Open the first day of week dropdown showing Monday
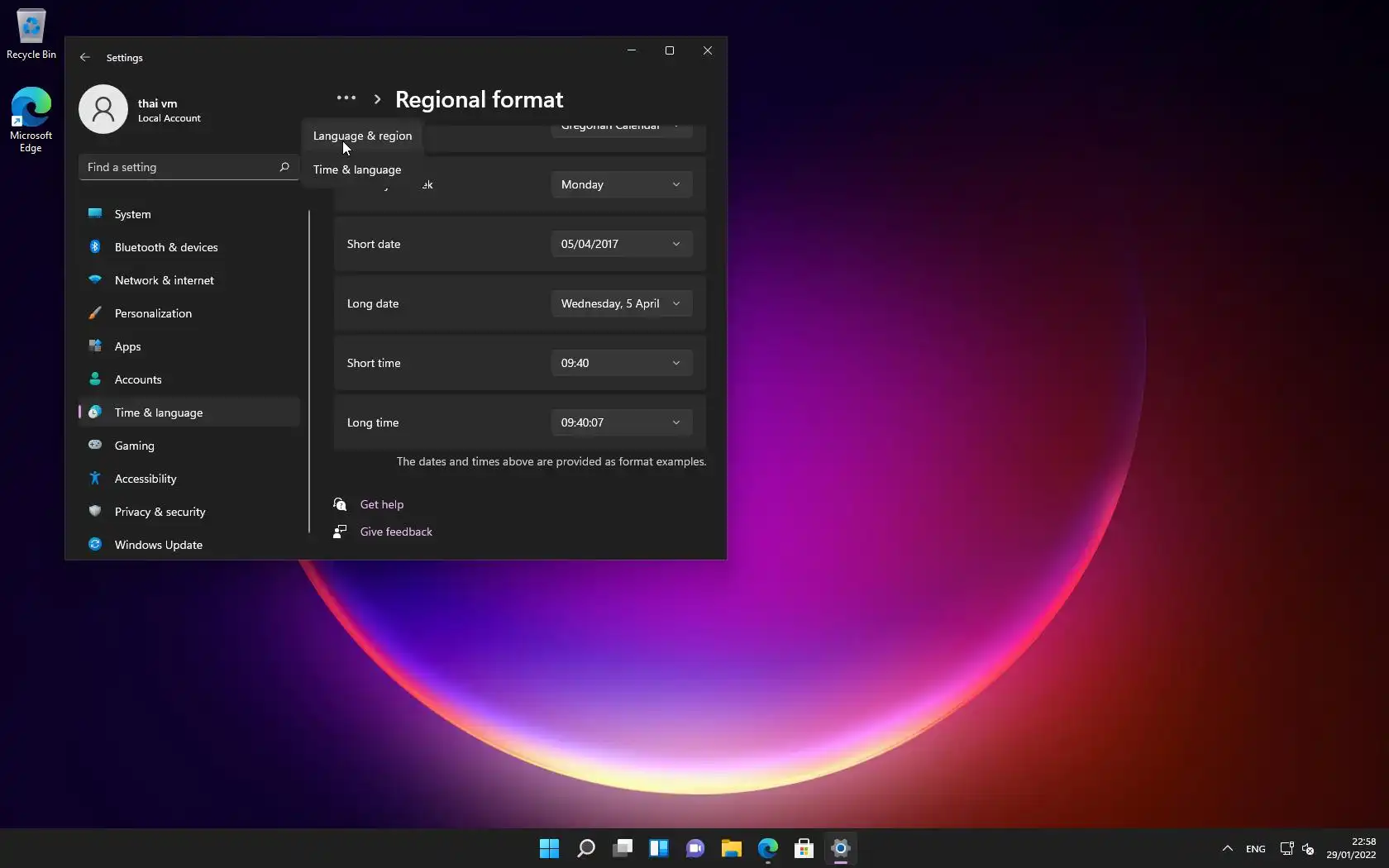1389x868 pixels. (x=622, y=184)
